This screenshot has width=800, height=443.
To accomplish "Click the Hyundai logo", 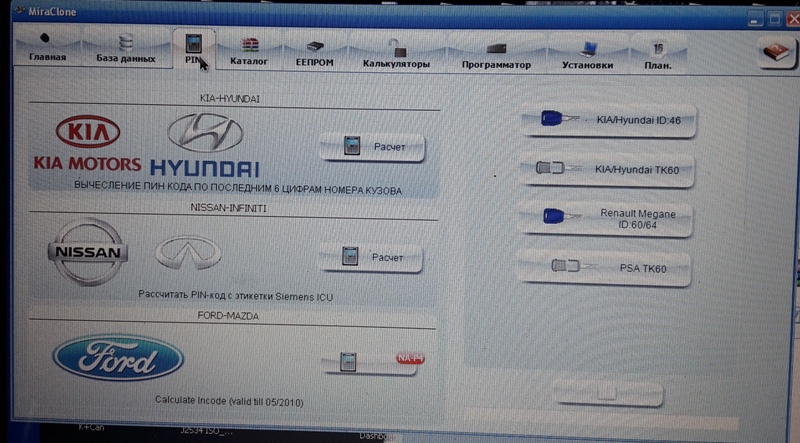I will tap(205, 132).
